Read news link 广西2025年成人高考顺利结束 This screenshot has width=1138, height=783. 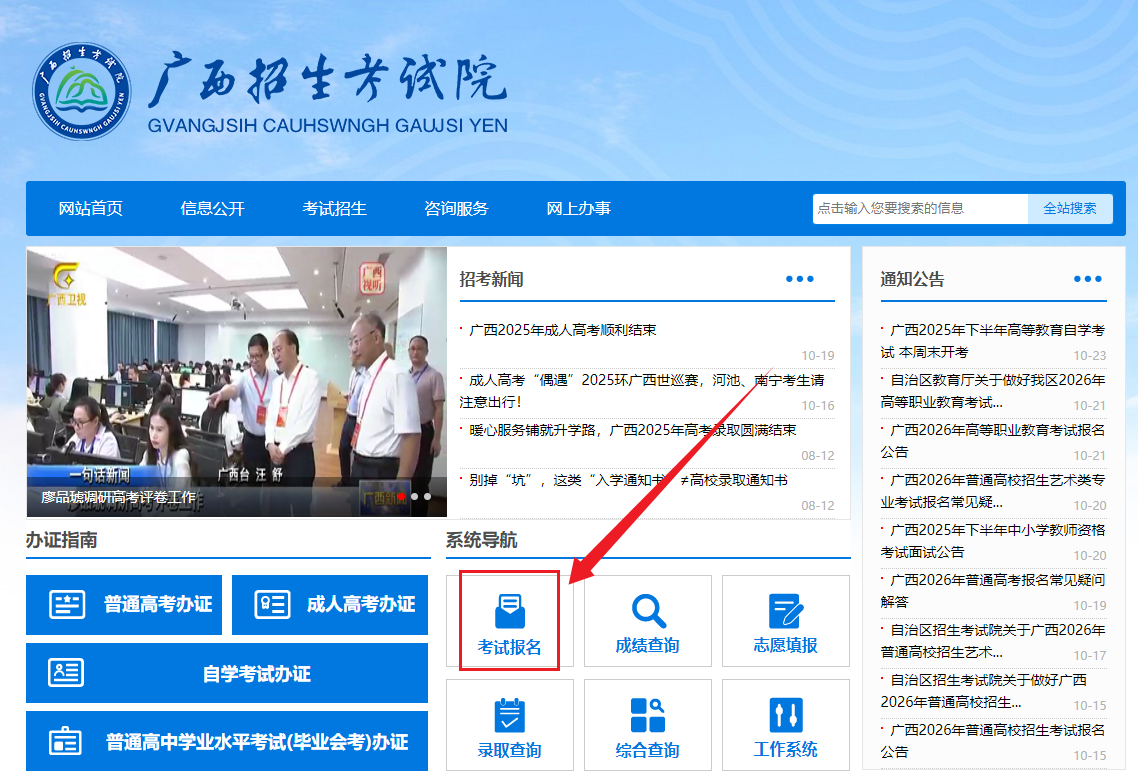563,330
